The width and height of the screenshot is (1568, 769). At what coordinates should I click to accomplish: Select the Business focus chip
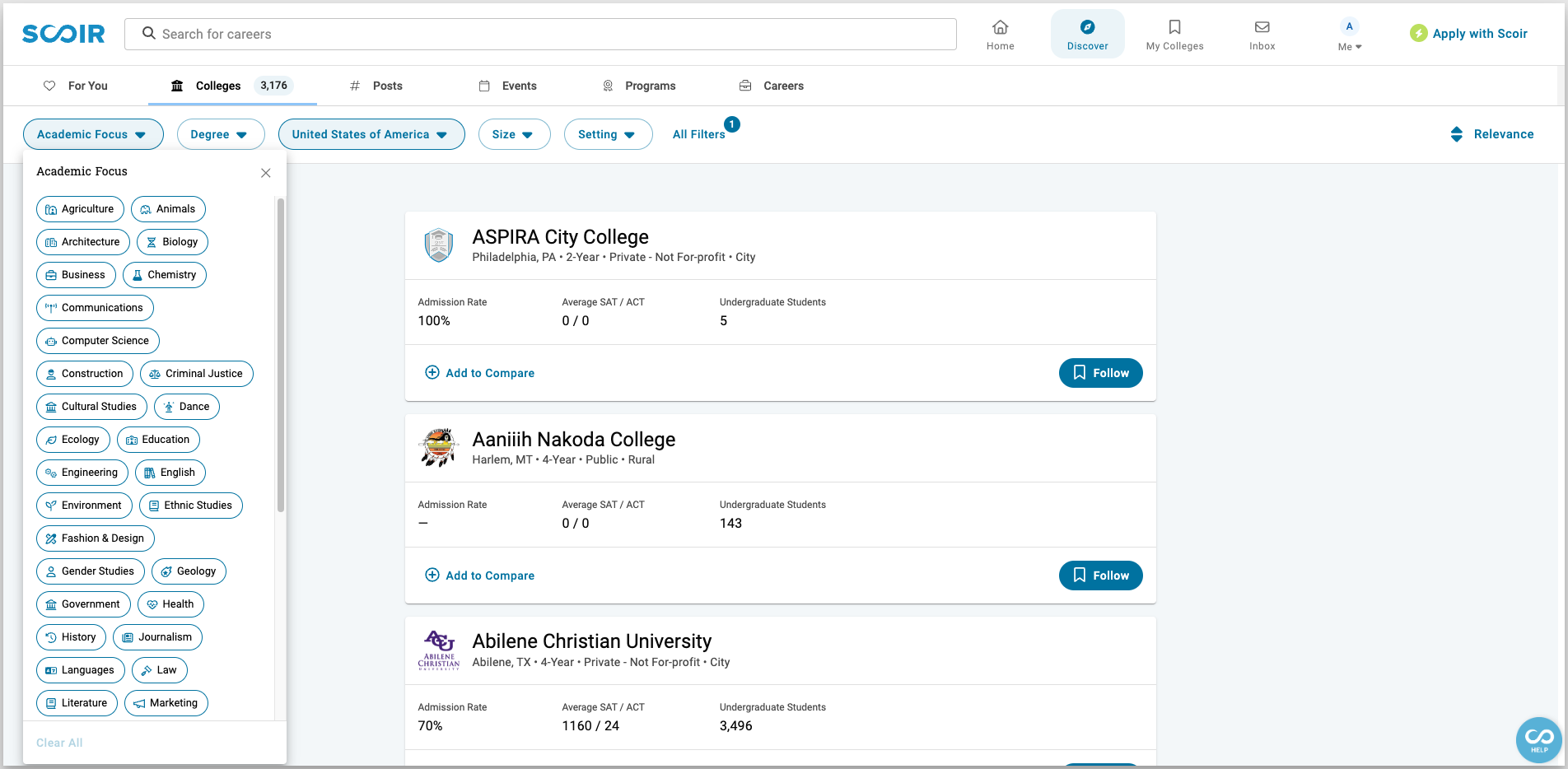(x=76, y=275)
